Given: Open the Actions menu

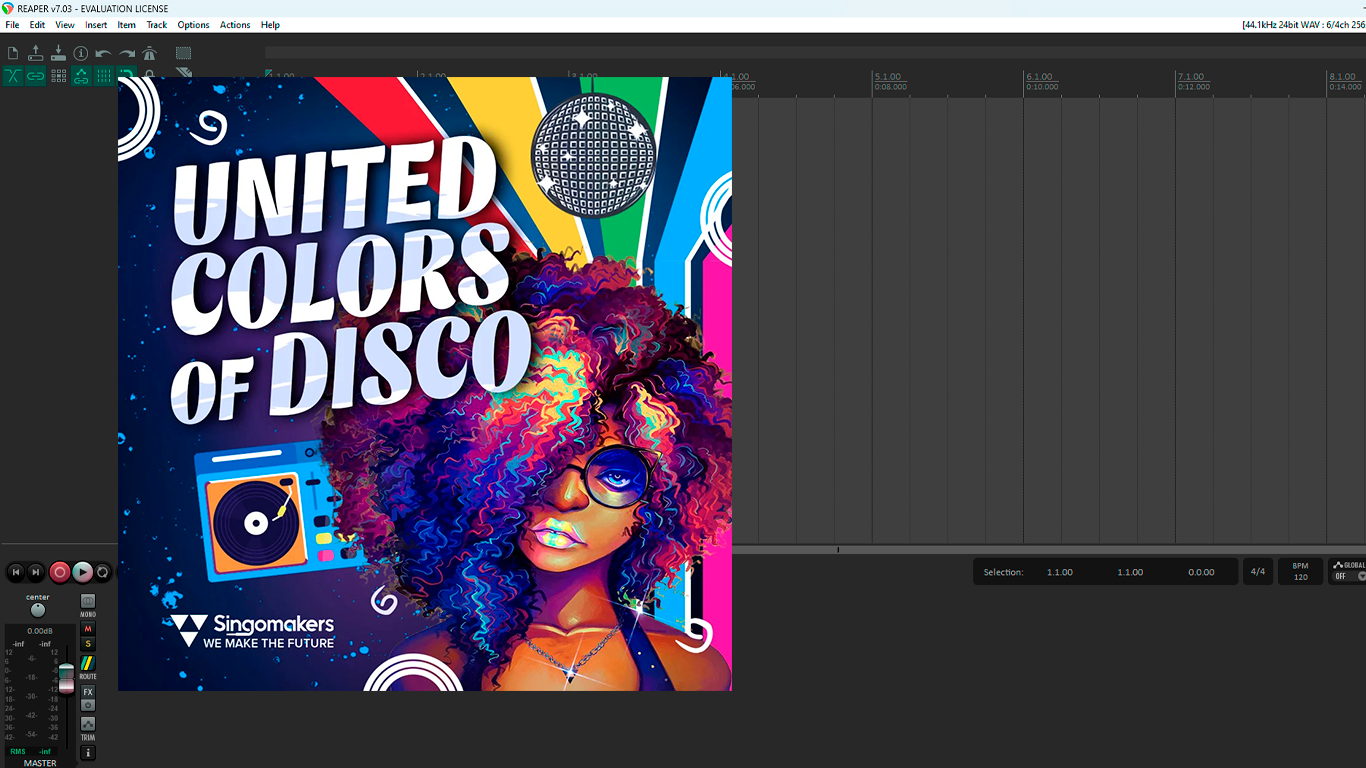Looking at the screenshot, I should coord(235,25).
